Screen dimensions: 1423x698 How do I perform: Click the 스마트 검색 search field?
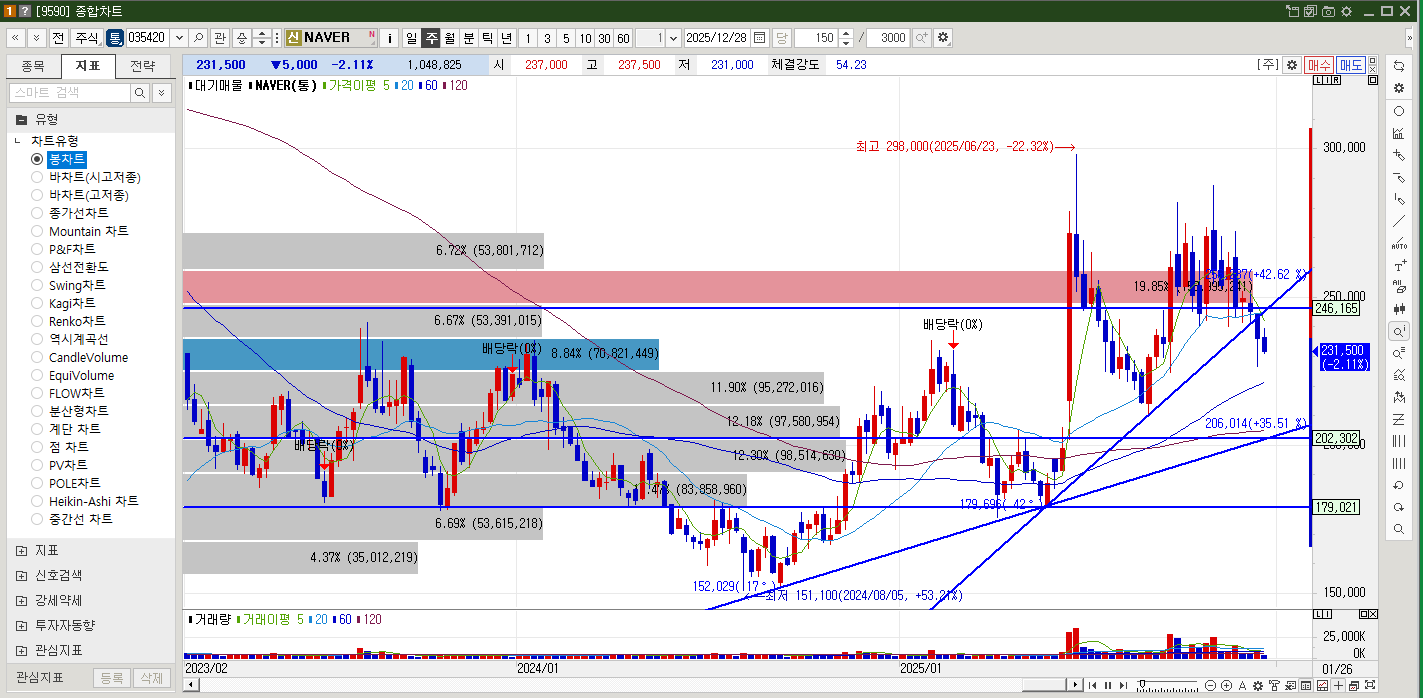70,92
